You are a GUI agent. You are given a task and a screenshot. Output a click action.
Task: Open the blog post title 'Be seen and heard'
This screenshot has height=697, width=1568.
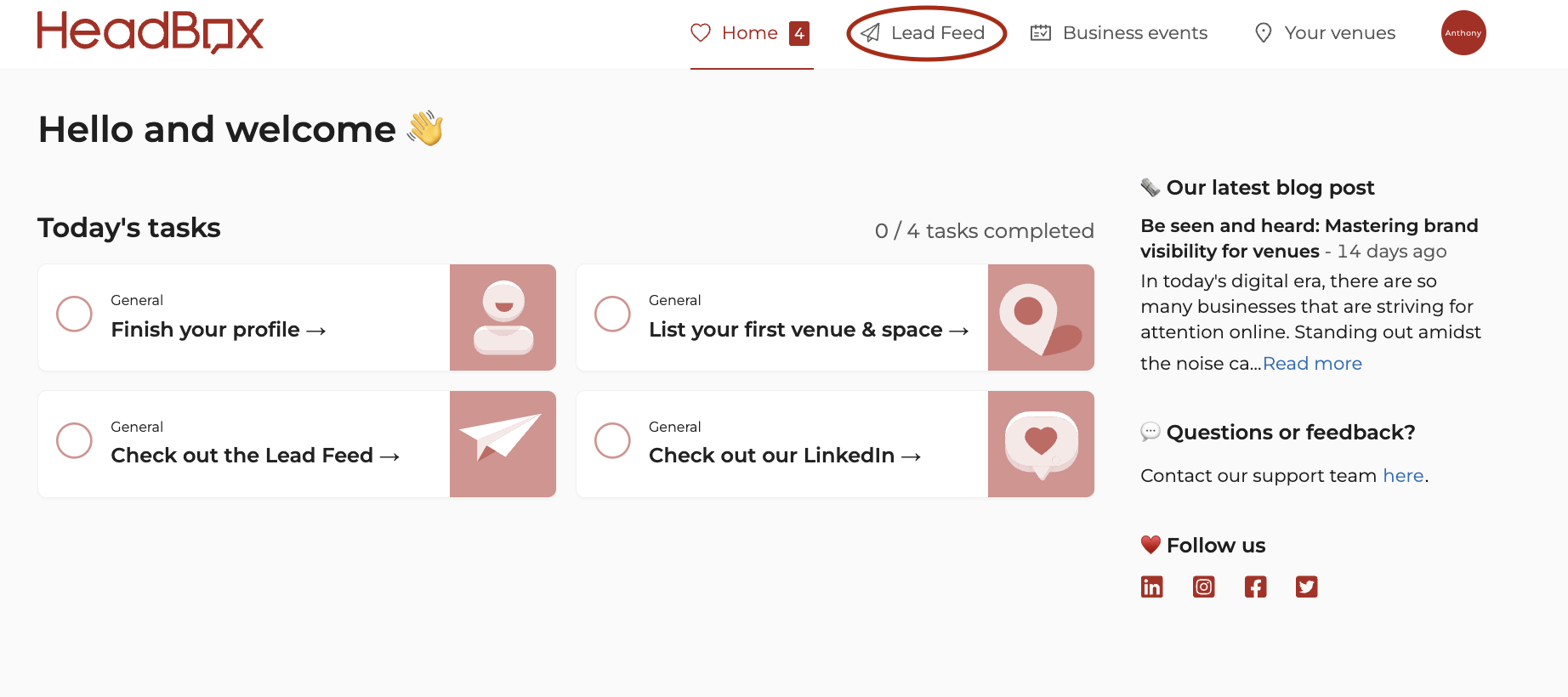pyautogui.click(x=1309, y=238)
